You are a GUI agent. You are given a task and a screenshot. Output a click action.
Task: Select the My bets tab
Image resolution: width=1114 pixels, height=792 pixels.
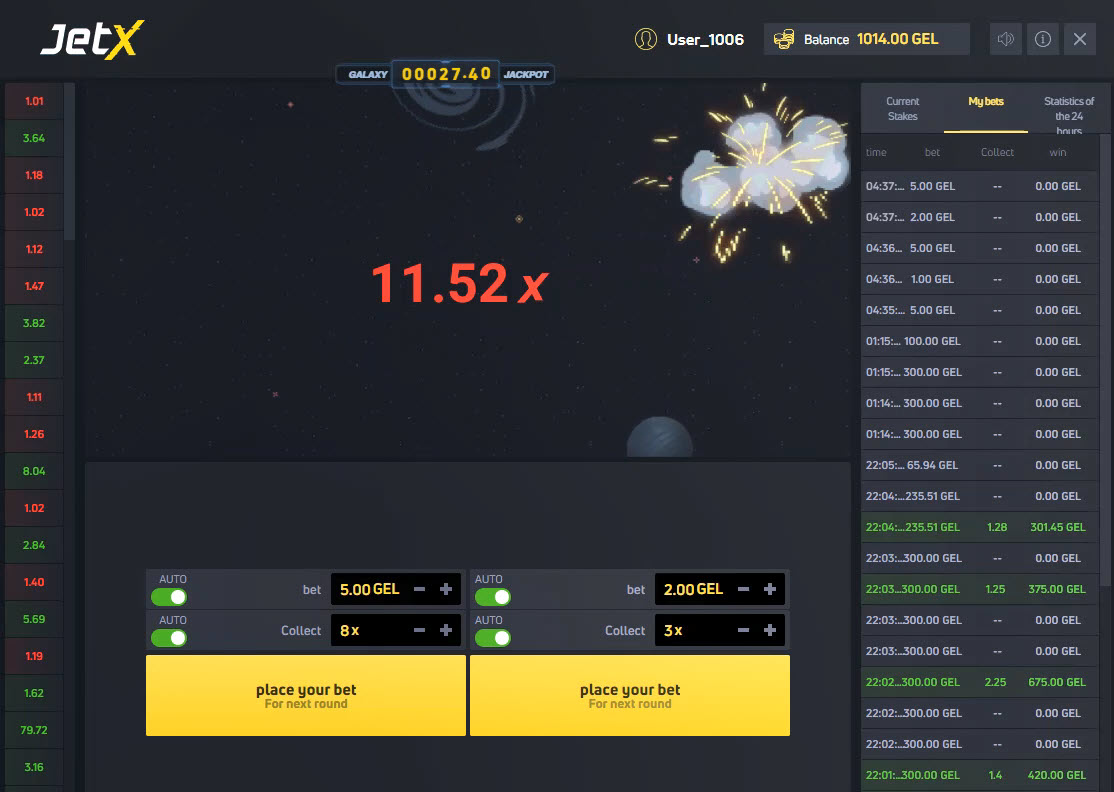(x=985, y=102)
